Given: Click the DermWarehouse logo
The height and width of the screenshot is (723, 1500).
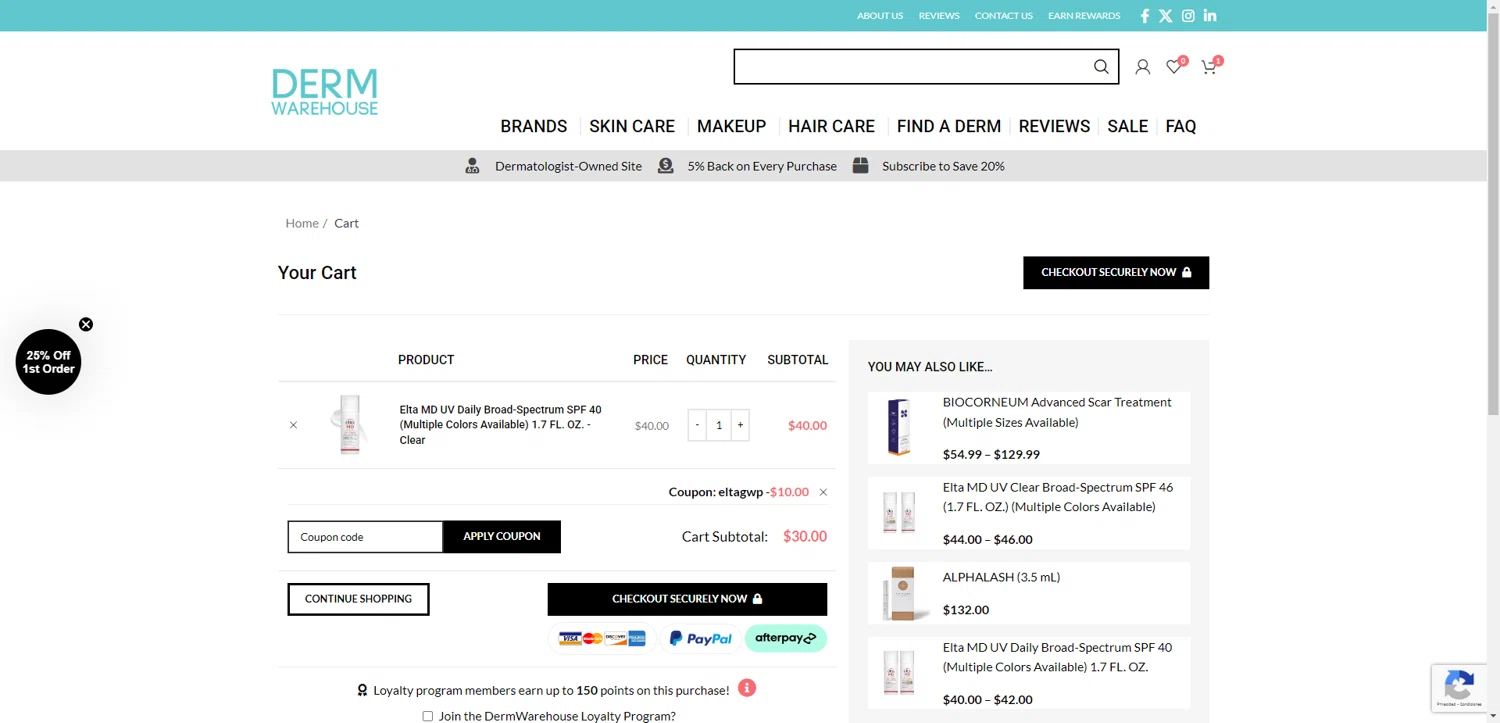Looking at the screenshot, I should 325,92.
